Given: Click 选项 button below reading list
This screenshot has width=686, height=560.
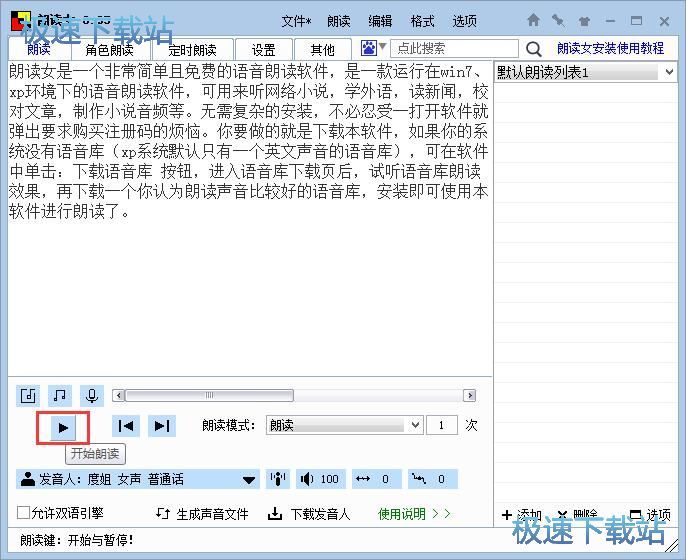Looking at the screenshot, I should point(650,515).
